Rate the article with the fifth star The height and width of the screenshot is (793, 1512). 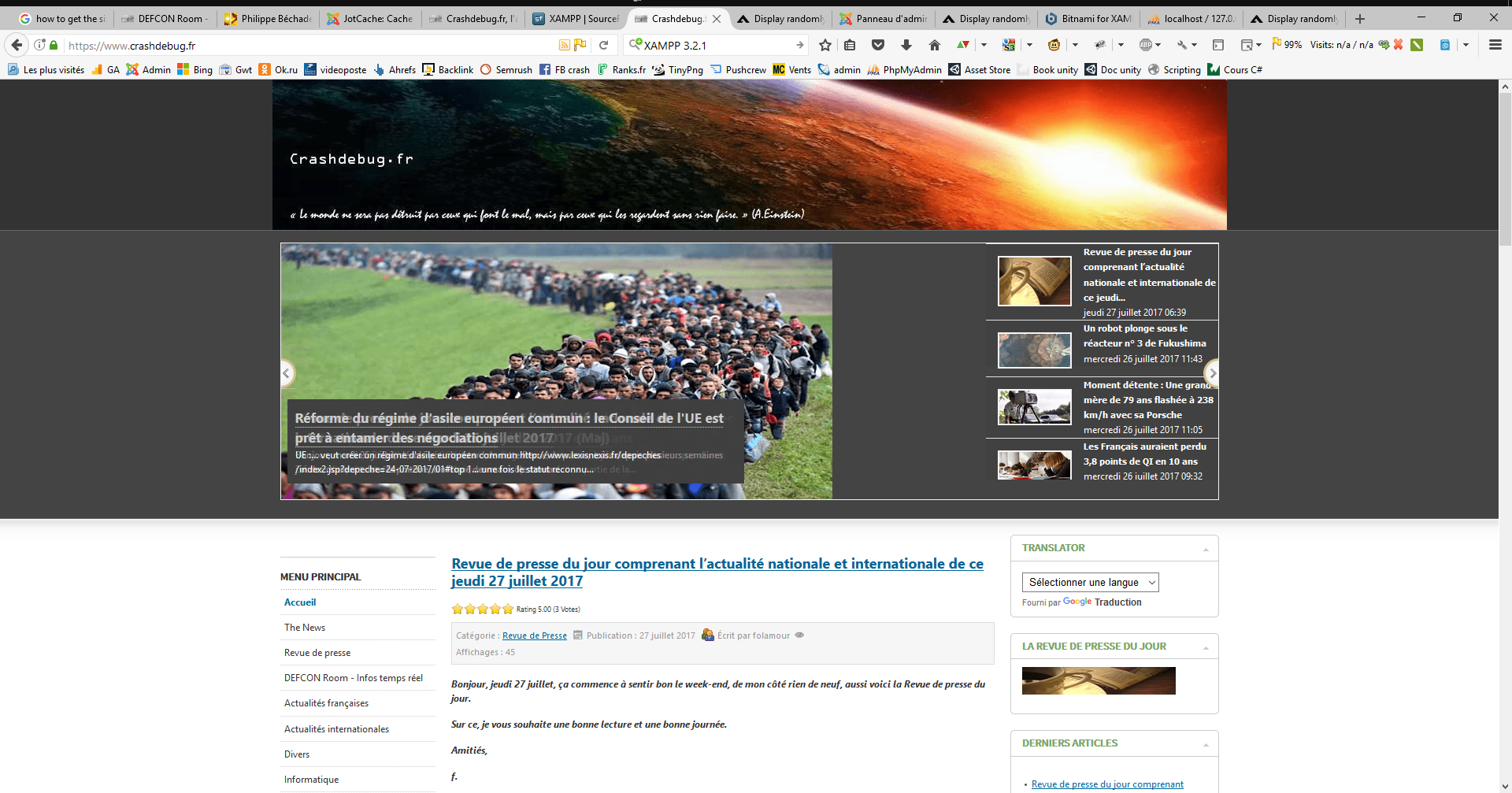(508, 609)
